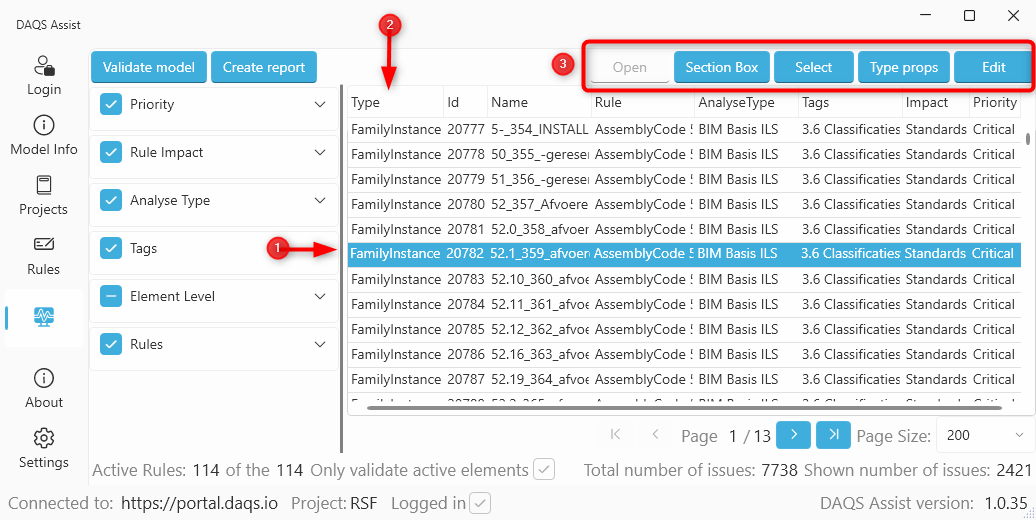Jump to last page of results
This screenshot has height=520, width=1036.
click(833, 434)
